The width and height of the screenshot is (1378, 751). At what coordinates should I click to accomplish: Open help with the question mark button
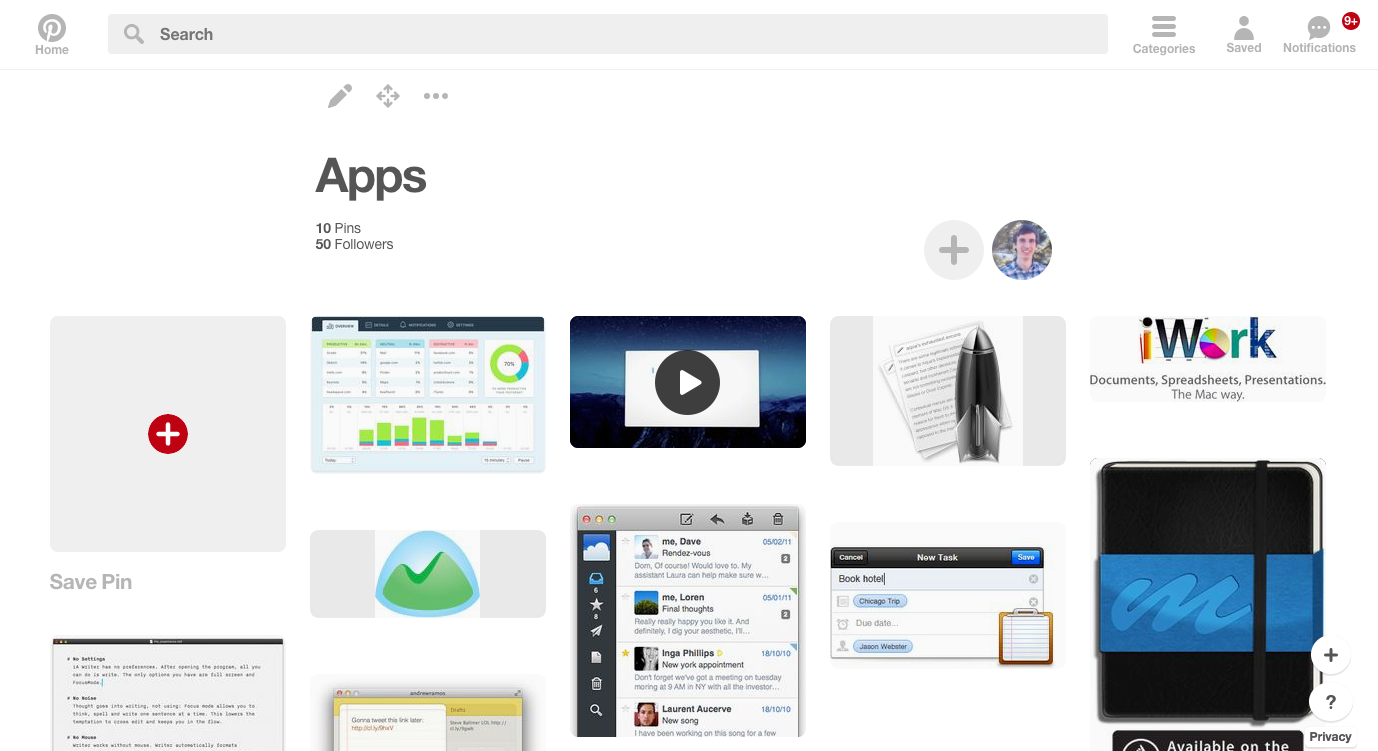coord(1331,702)
